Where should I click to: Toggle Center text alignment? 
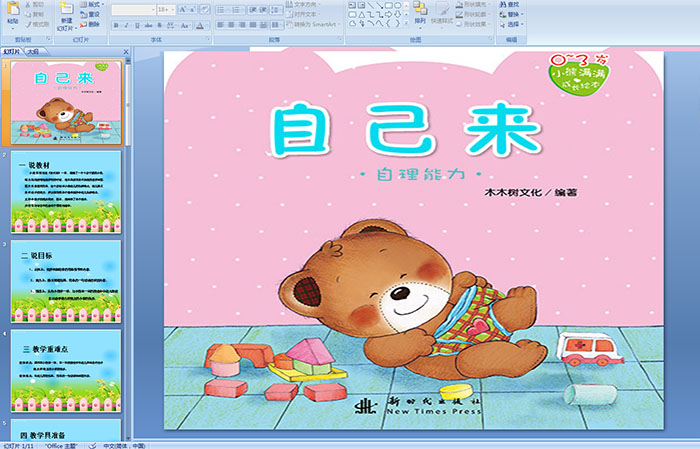tap(231, 25)
